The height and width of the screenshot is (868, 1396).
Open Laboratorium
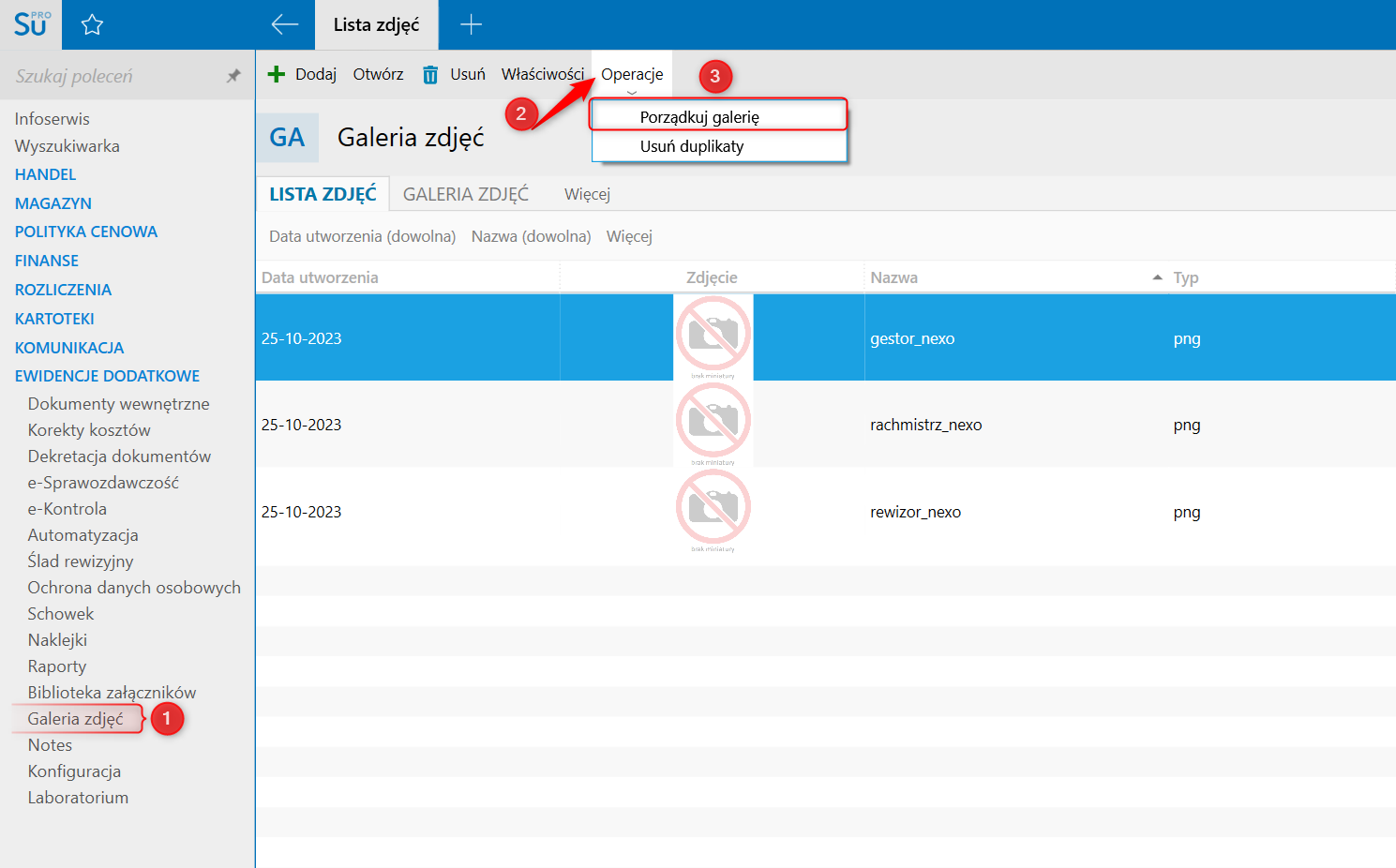click(x=78, y=798)
